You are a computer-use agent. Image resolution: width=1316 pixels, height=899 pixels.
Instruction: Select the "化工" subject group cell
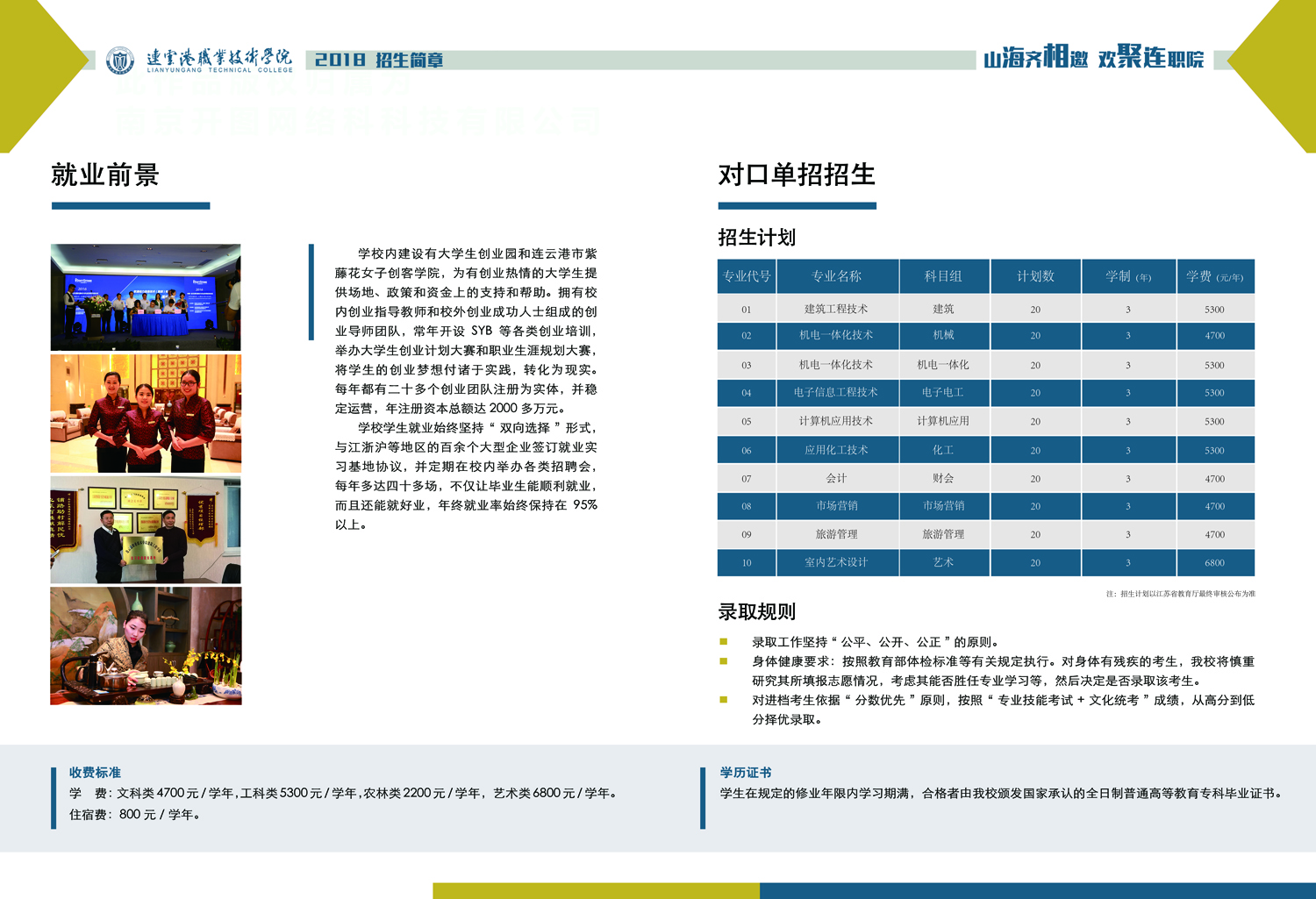tap(944, 450)
